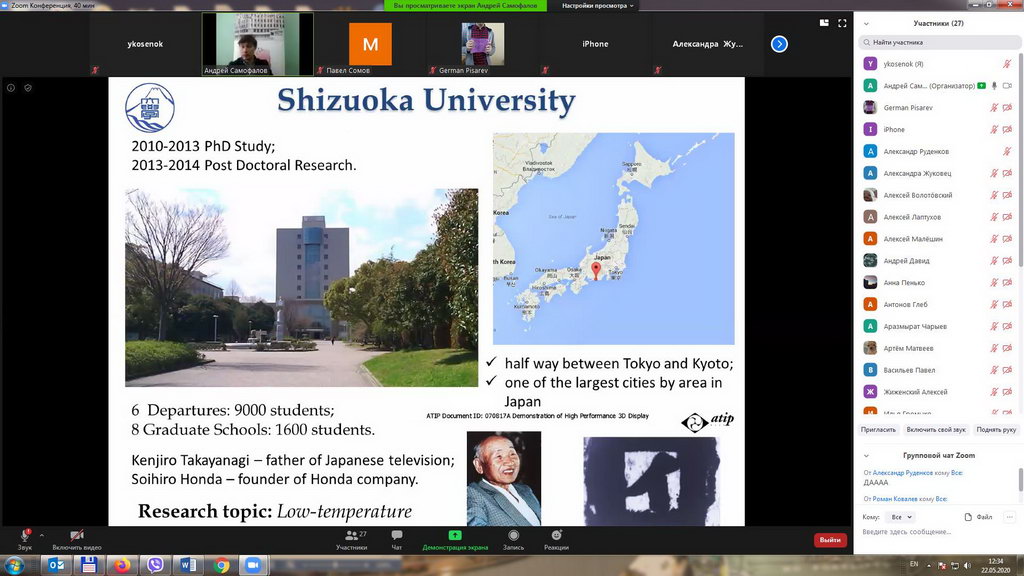Toggle camera icon for Антонов Глеб

(1008, 304)
